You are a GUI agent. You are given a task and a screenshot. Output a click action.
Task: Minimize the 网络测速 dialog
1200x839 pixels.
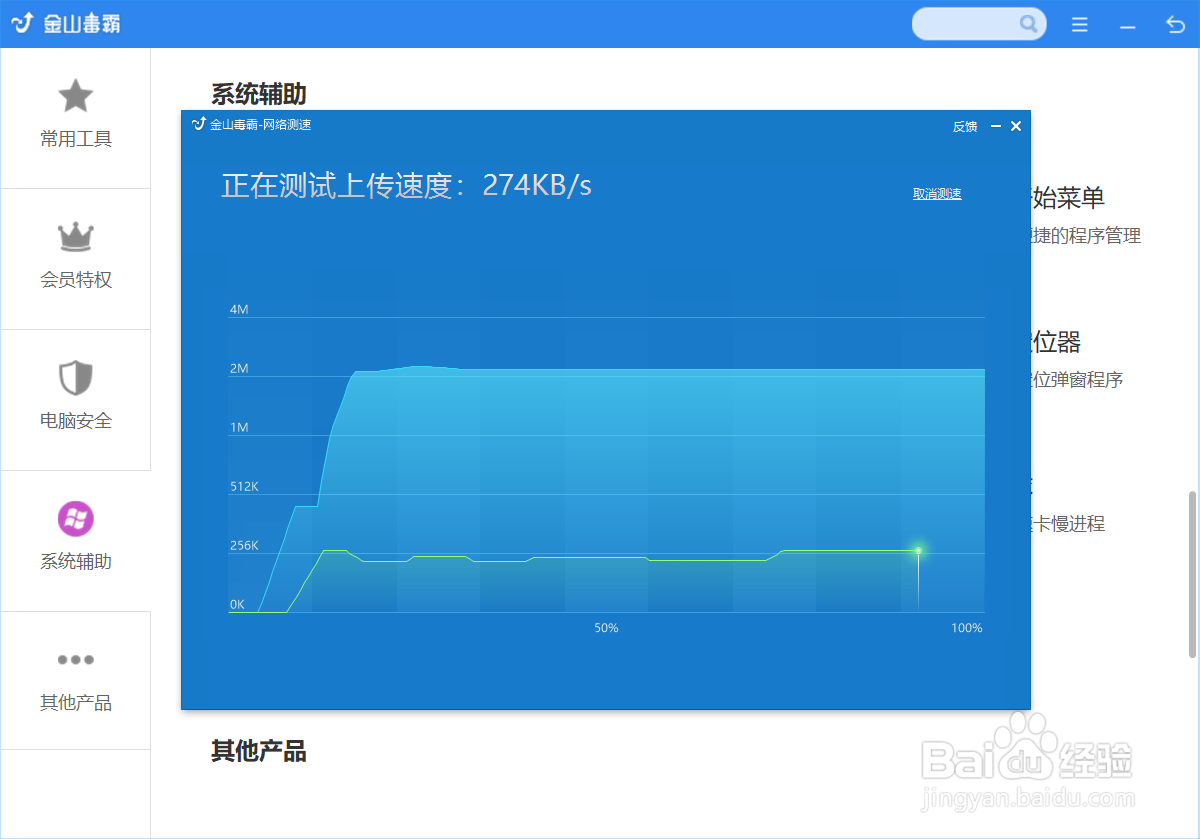(x=996, y=126)
